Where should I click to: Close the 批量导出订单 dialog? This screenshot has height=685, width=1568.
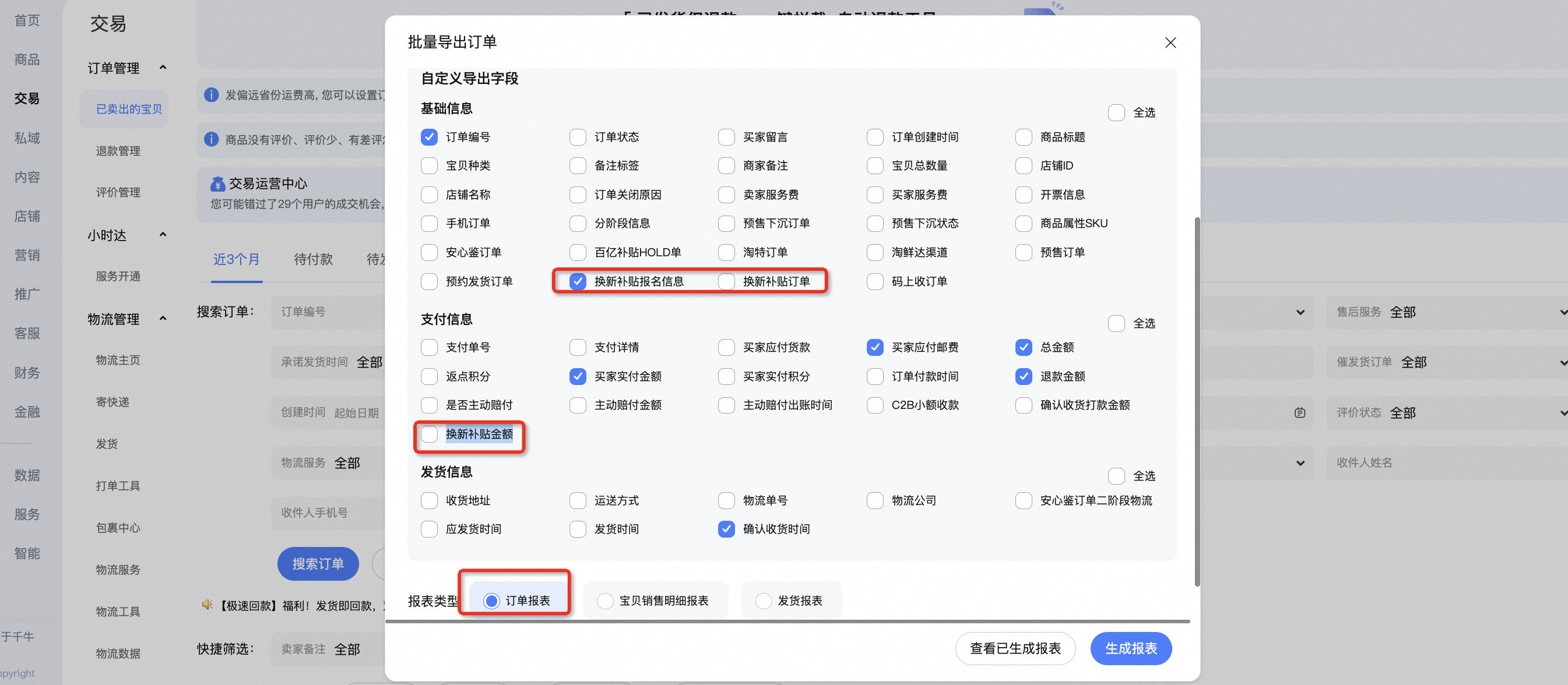coord(1170,43)
